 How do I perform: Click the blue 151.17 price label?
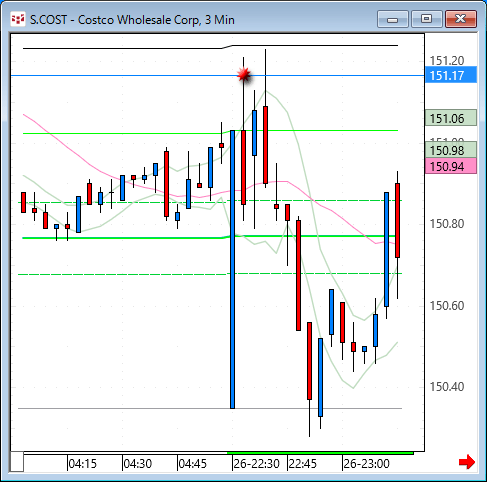[451, 75]
